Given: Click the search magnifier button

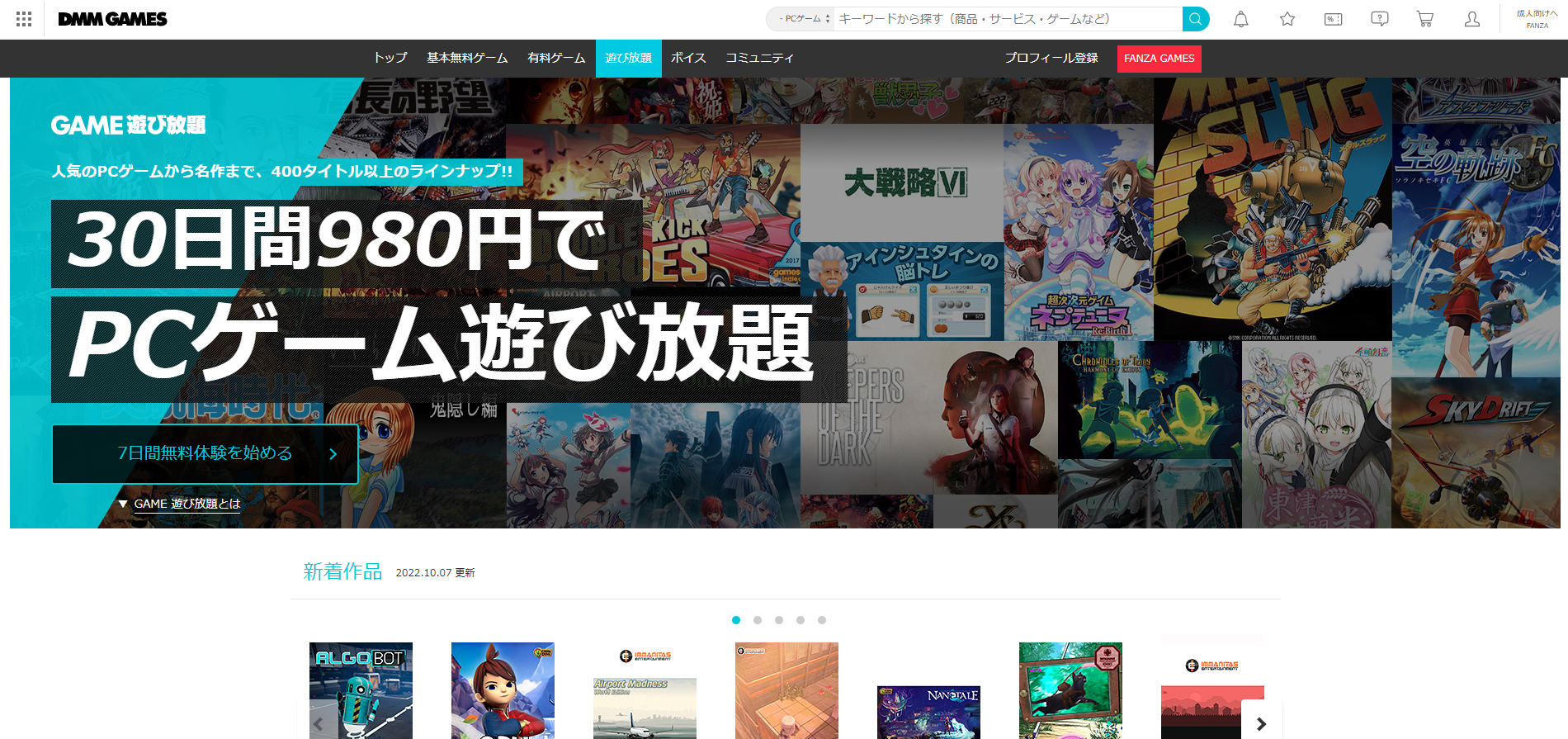Looking at the screenshot, I should tap(1195, 19).
